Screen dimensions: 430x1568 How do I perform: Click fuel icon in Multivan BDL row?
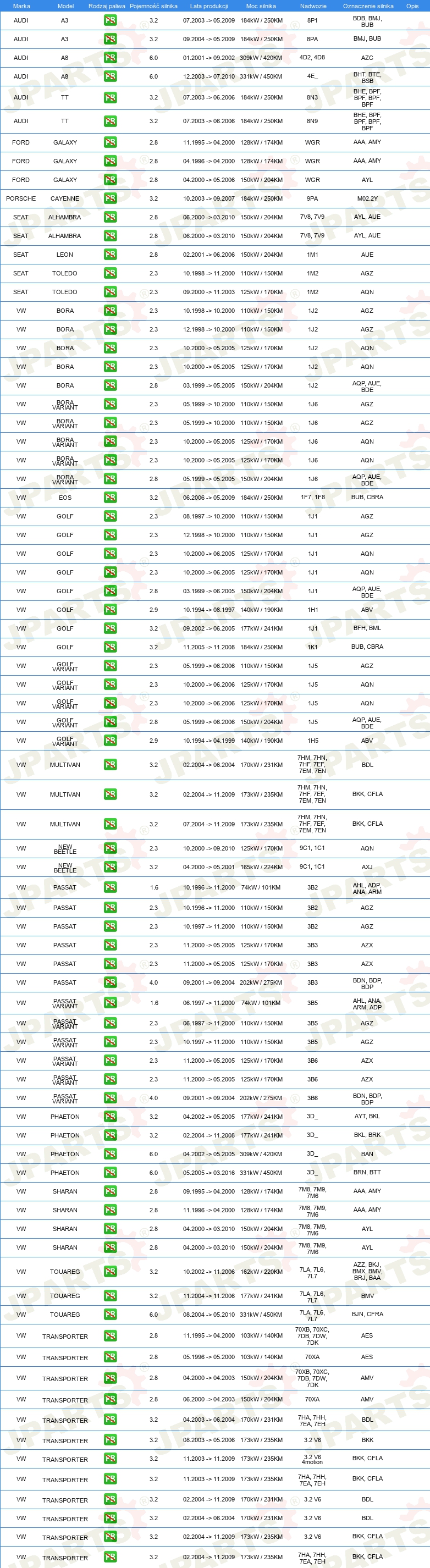(x=110, y=765)
